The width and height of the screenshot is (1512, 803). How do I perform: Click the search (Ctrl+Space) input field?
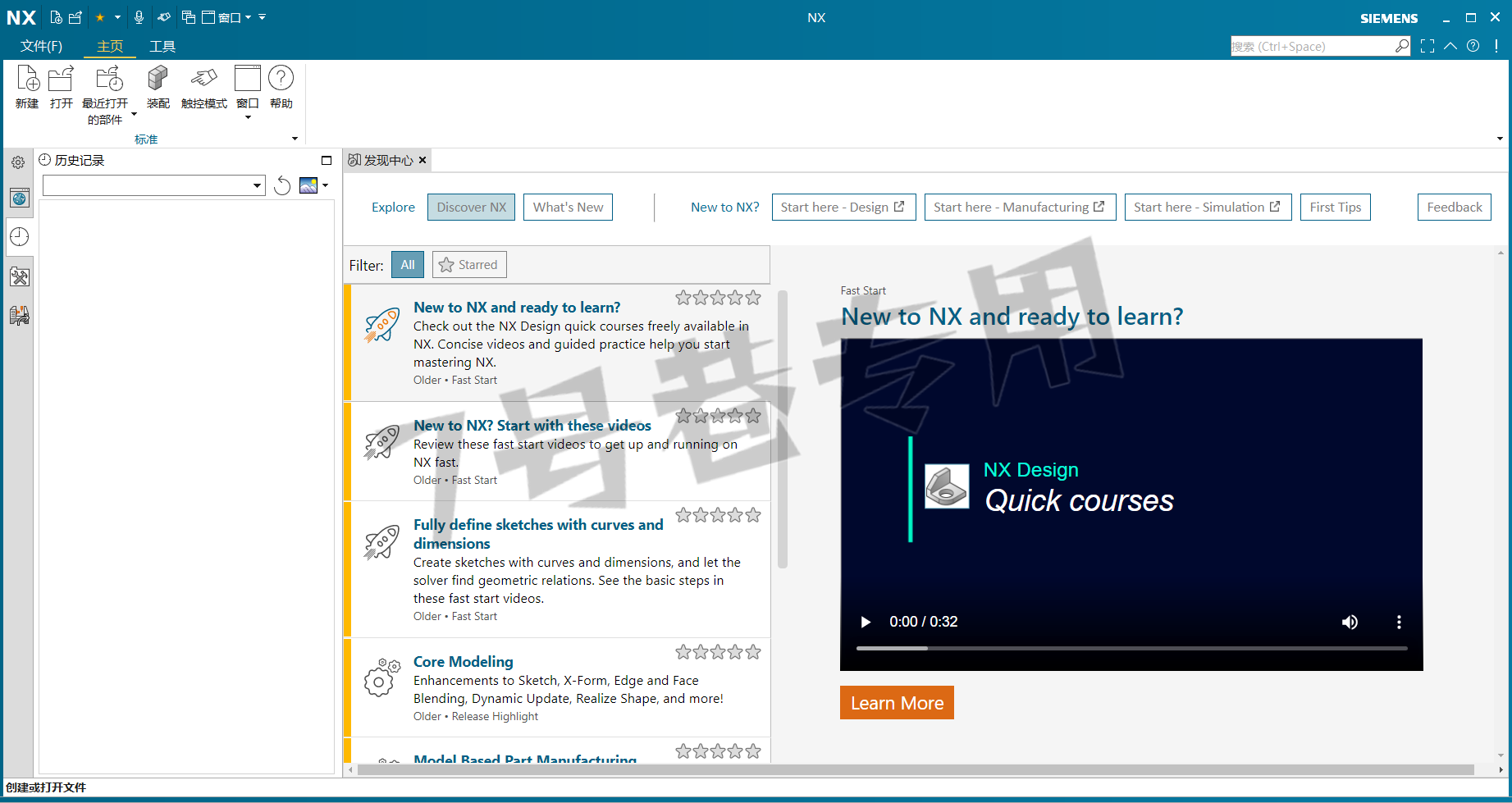click(1311, 46)
